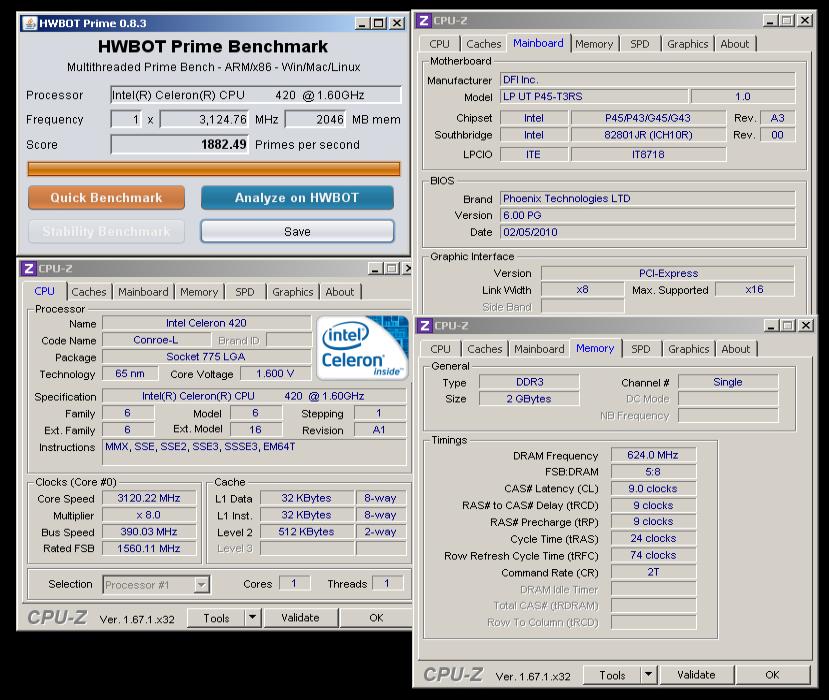Click the 1.600 V Core Voltage value

(275, 374)
